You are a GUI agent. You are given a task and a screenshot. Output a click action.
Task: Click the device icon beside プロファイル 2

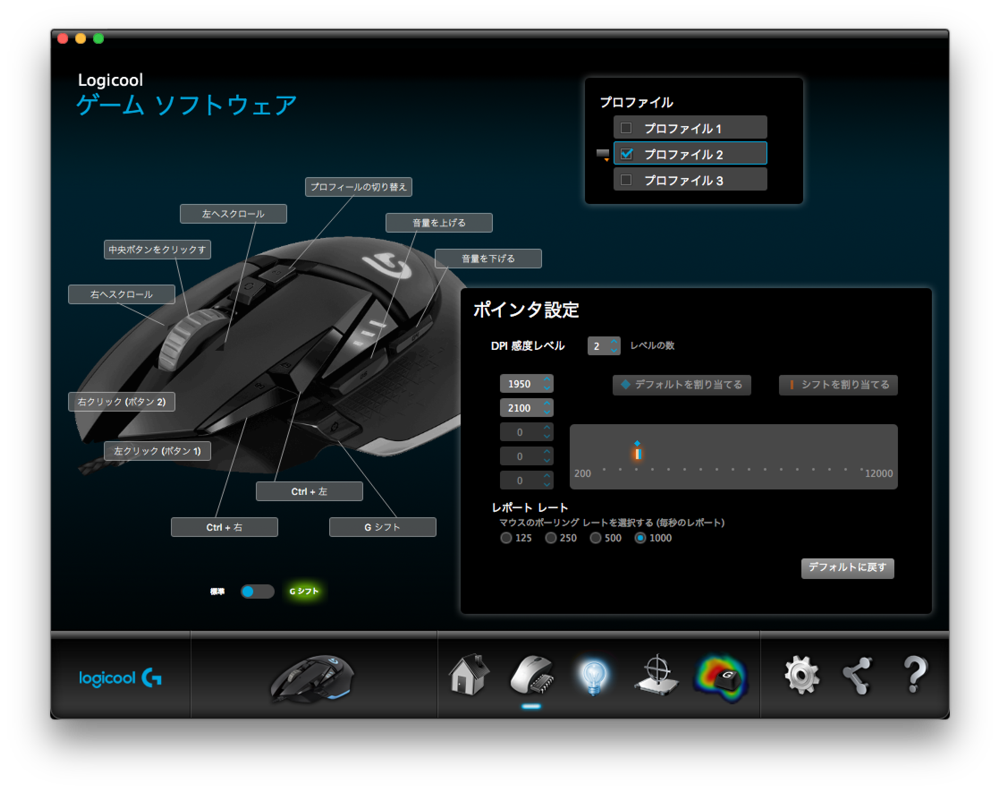click(x=603, y=154)
